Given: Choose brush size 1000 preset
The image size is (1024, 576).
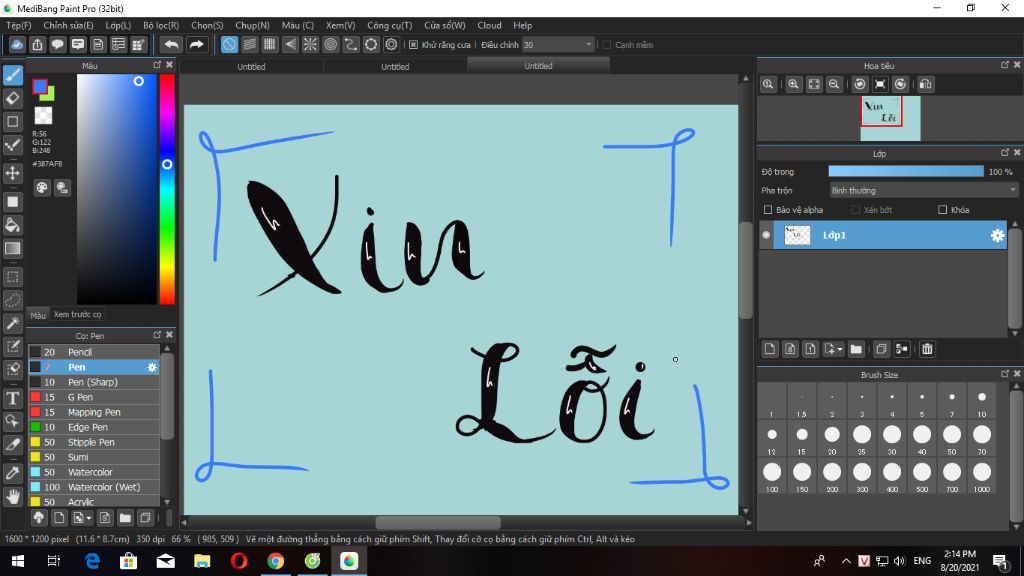Looking at the screenshot, I should click(x=982, y=477).
